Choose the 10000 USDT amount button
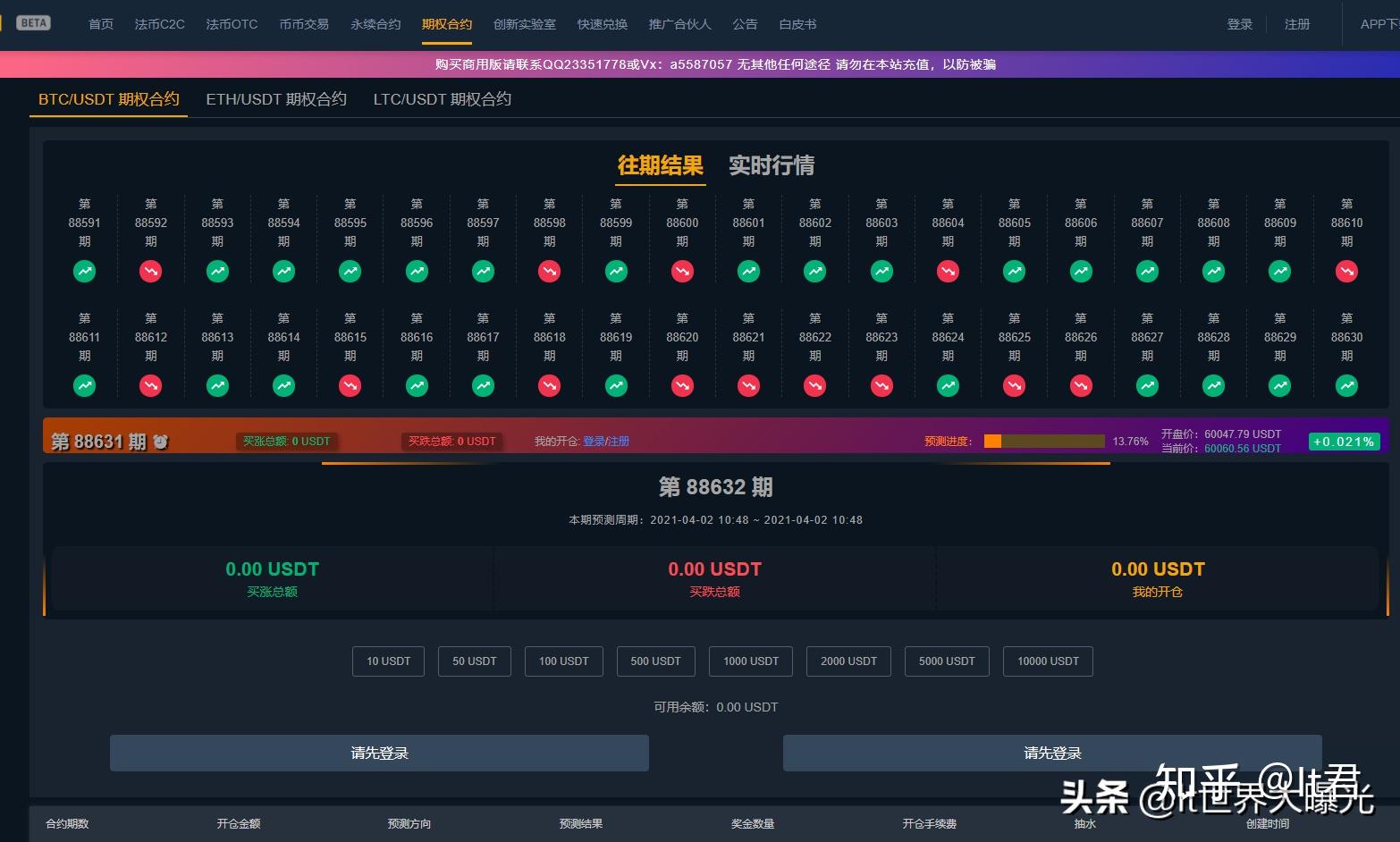The image size is (1400, 842). (1048, 661)
